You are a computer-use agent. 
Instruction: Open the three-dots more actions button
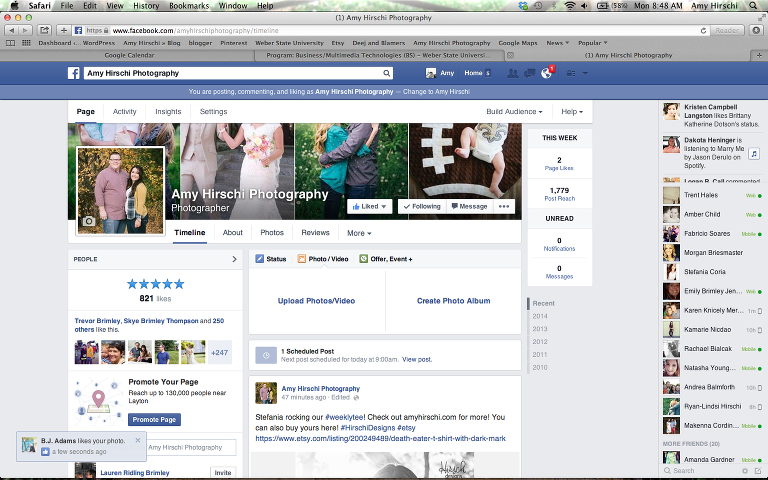504,207
